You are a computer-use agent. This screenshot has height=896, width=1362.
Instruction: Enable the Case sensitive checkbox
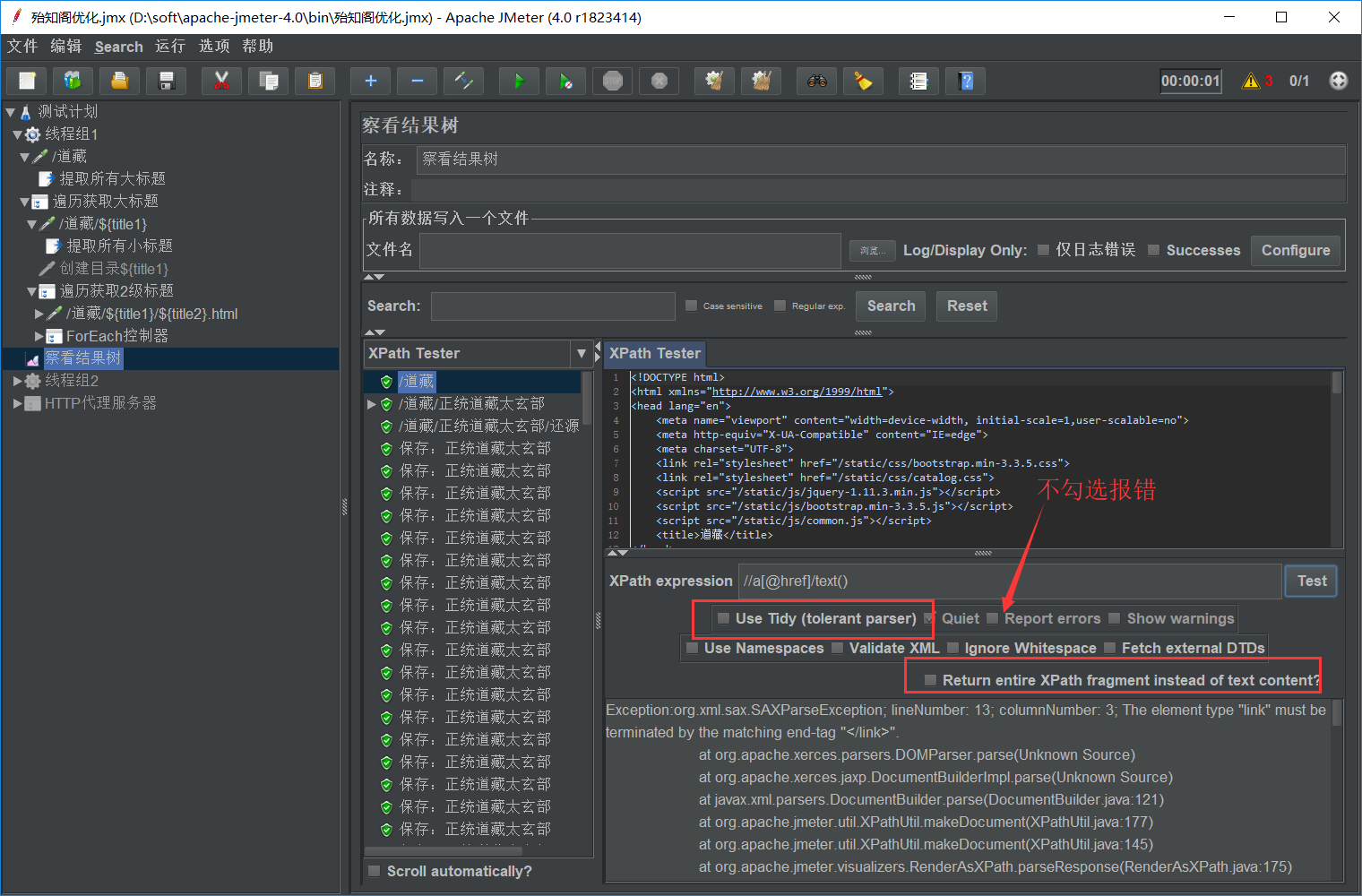click(691, 306)
